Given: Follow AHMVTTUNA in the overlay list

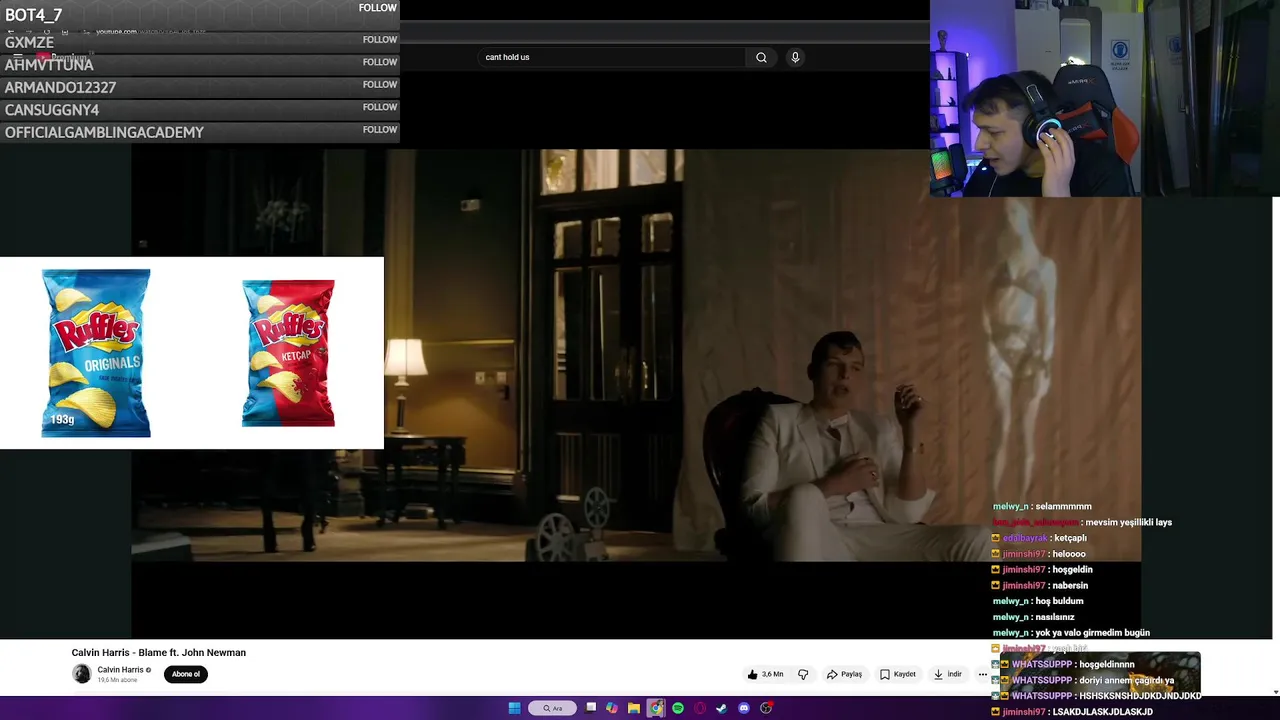Looking at the screenshot, I should coord(380,62).
